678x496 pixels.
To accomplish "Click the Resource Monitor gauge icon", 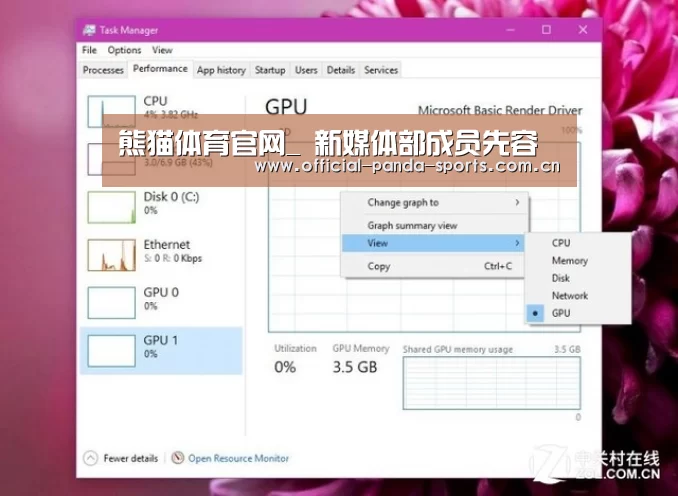I will tap(178, 458).
